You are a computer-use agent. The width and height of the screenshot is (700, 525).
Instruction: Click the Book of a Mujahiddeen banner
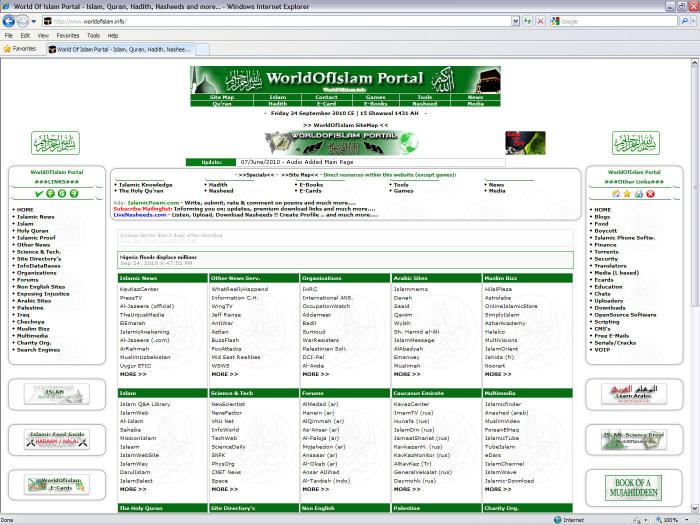point(633,488)
